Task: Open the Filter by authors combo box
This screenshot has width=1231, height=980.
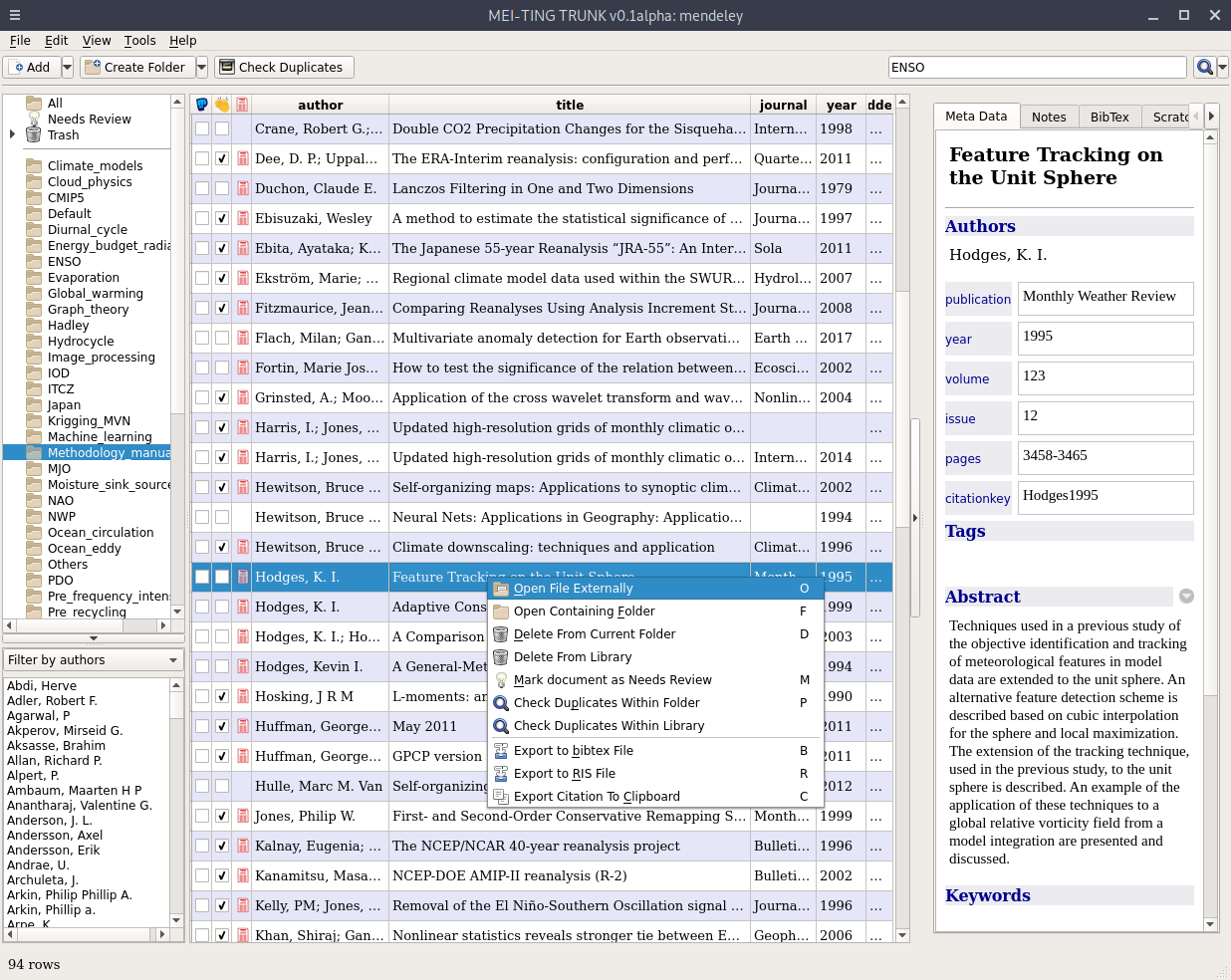Action: 93,660
